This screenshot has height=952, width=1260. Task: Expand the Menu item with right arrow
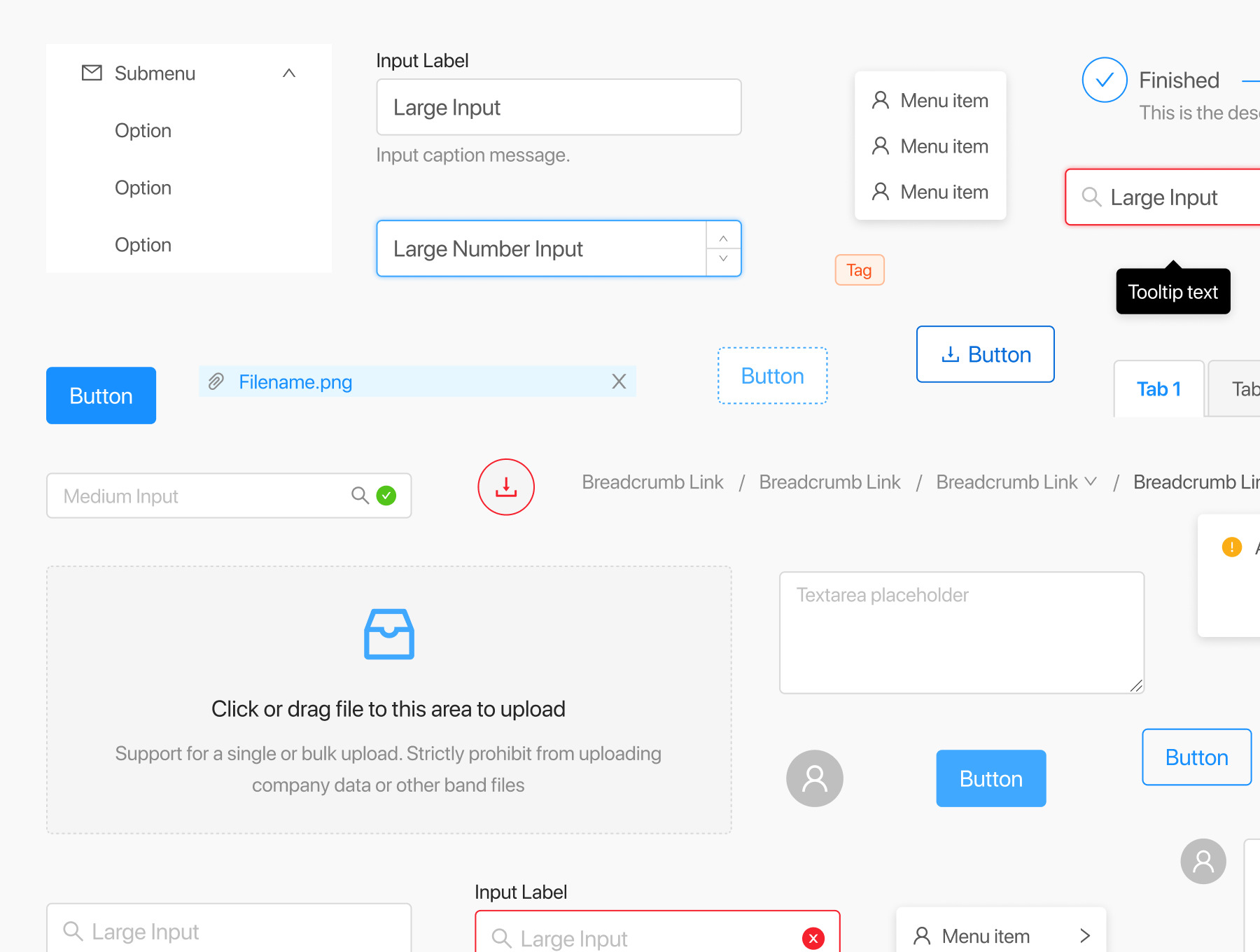1084,936
